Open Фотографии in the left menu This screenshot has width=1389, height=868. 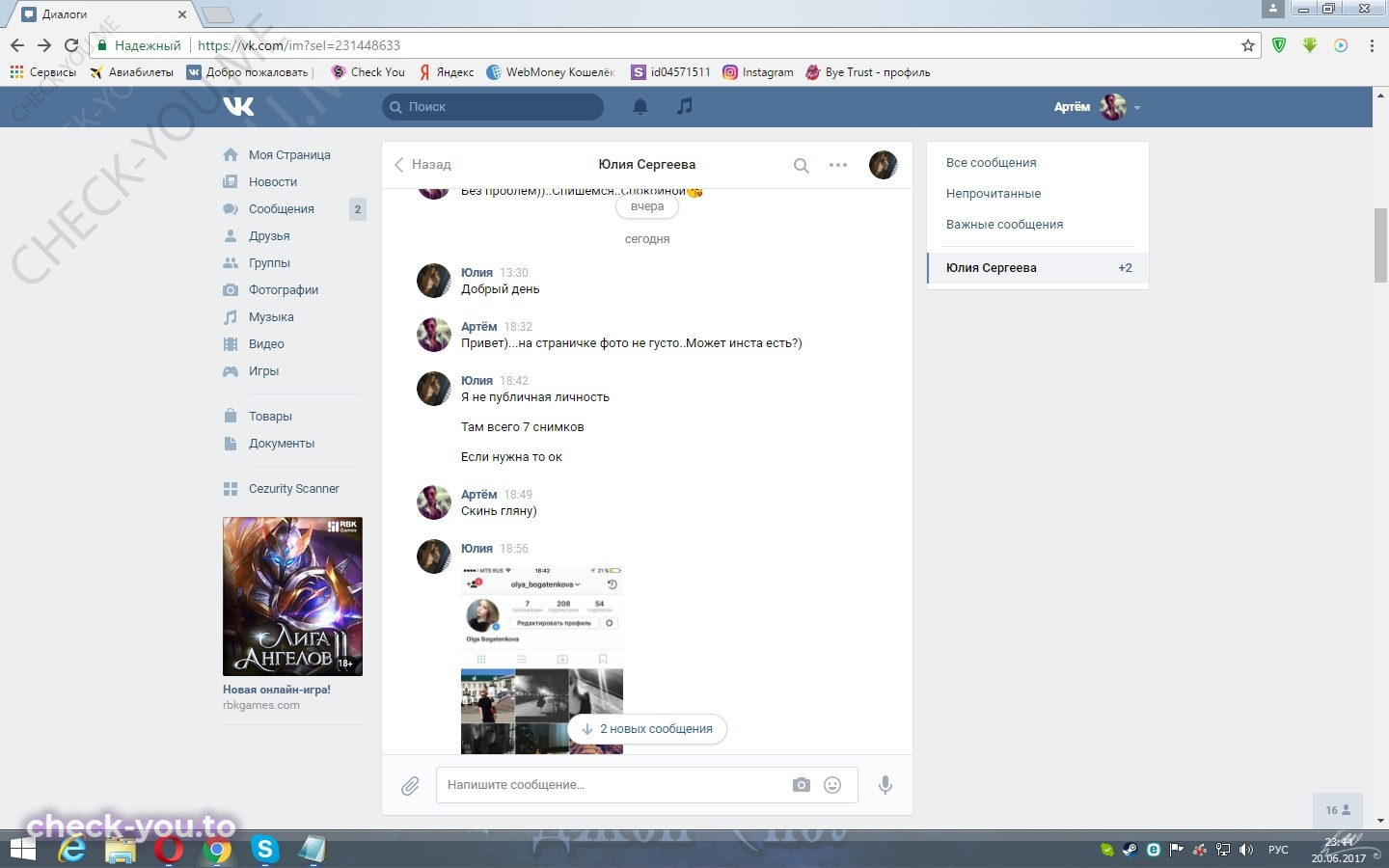click(283, 290)
